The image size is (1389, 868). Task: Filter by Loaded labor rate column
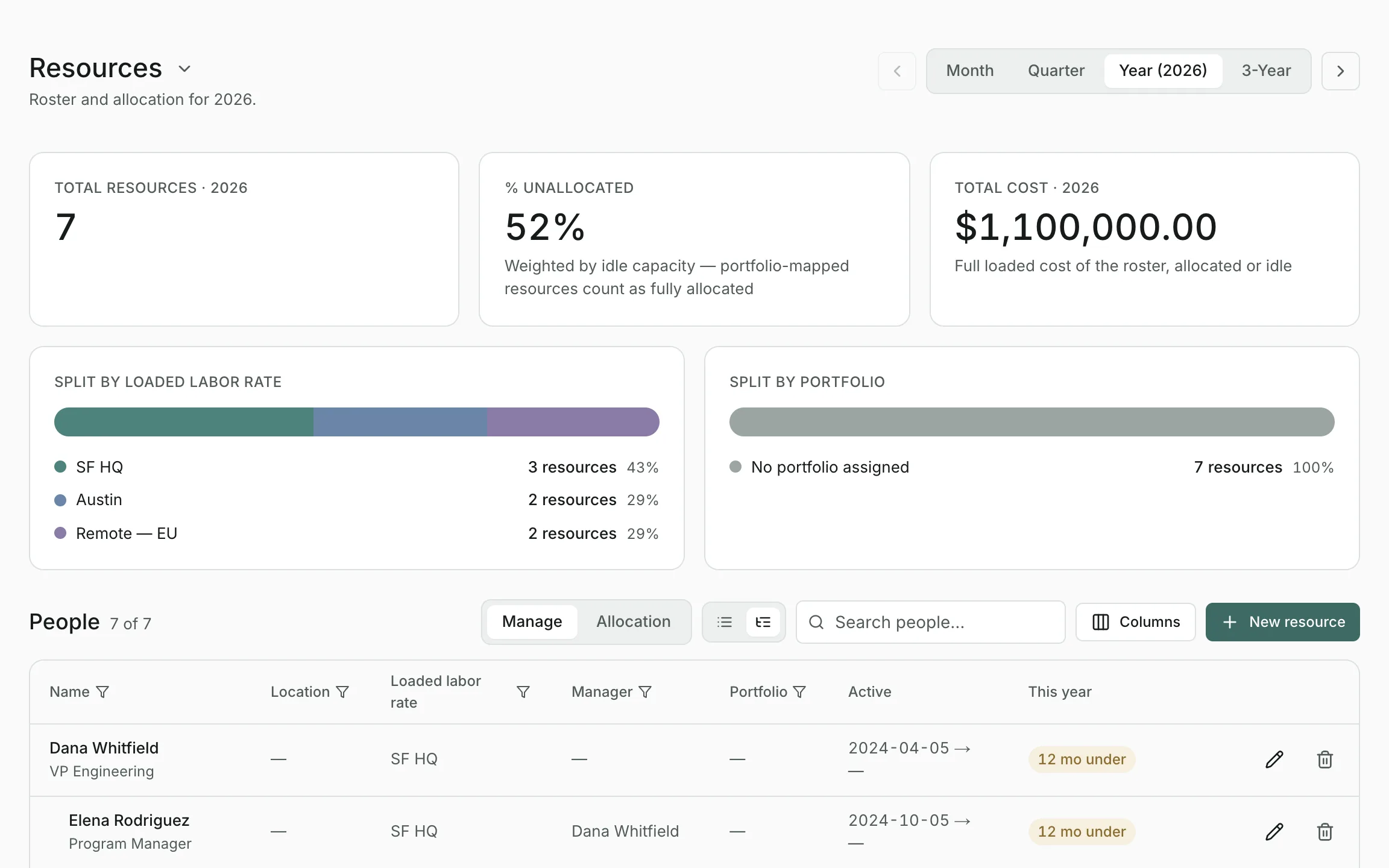pyautogui.click(x=523, y=692)
